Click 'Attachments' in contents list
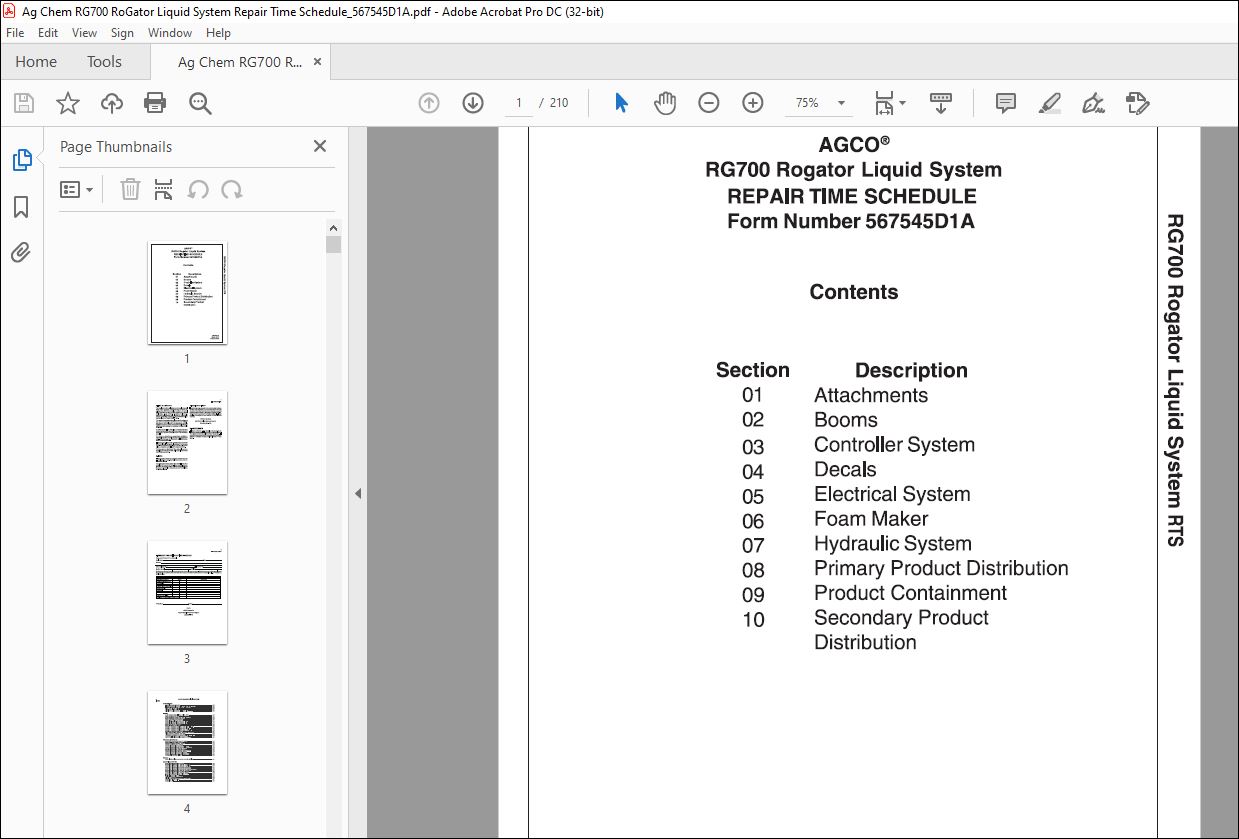 point(871,395)
